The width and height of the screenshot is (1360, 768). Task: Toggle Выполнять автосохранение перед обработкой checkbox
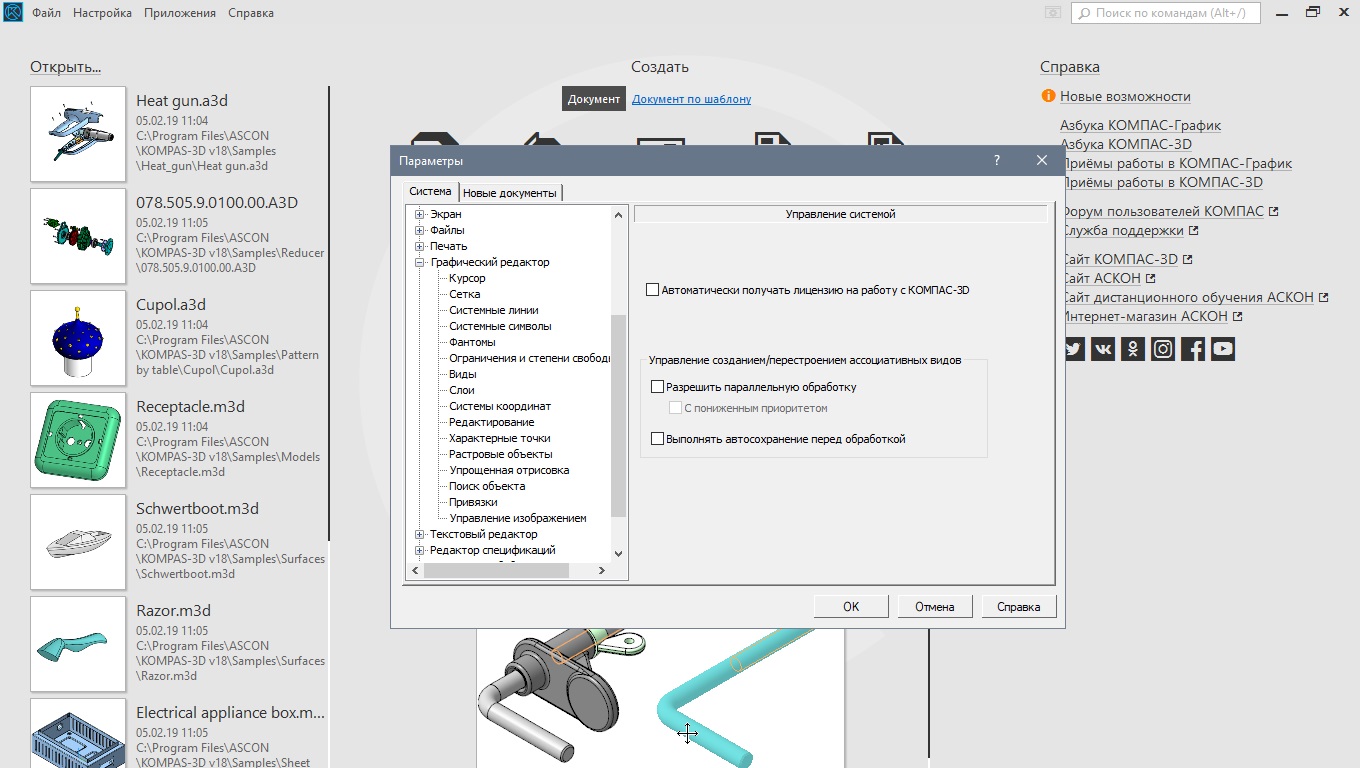pos(657,439)
